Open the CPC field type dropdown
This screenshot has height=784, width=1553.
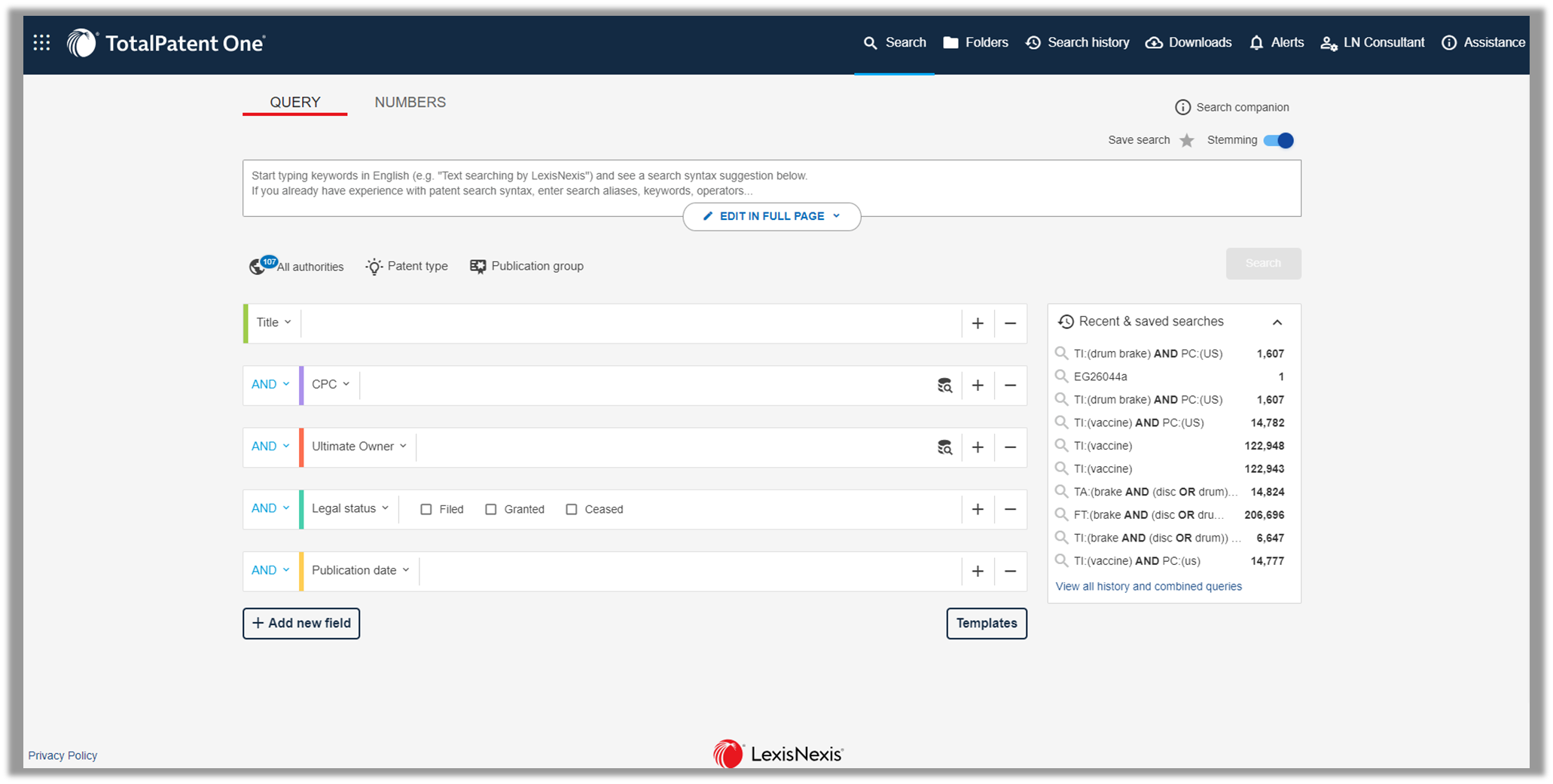click(x=331, y=384)
